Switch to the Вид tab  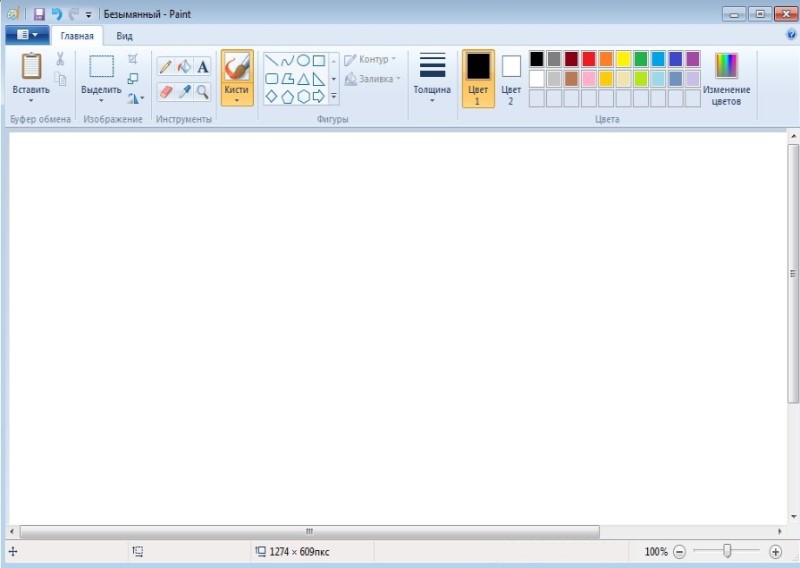point(124,36)
